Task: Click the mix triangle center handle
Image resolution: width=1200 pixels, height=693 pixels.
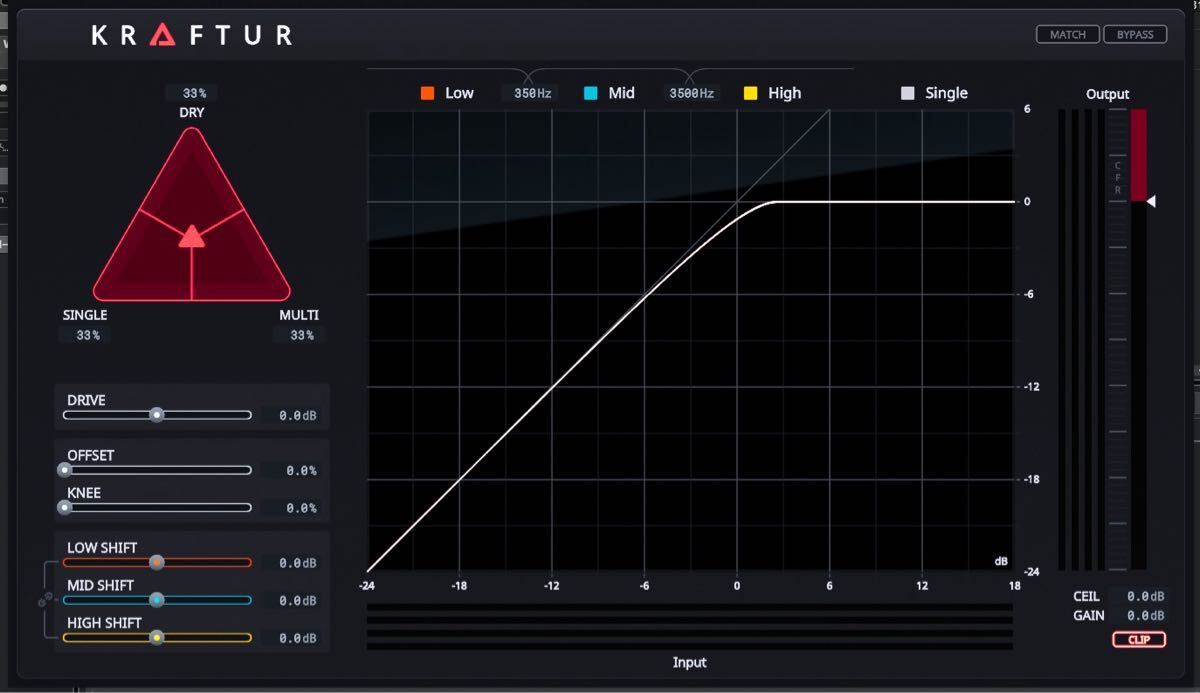Action: click(191, 236)
